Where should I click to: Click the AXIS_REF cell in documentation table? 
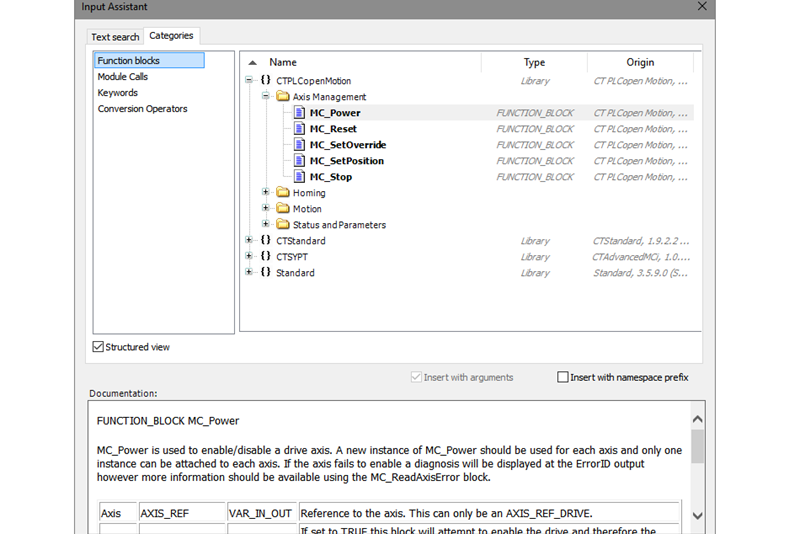point(182,513)
